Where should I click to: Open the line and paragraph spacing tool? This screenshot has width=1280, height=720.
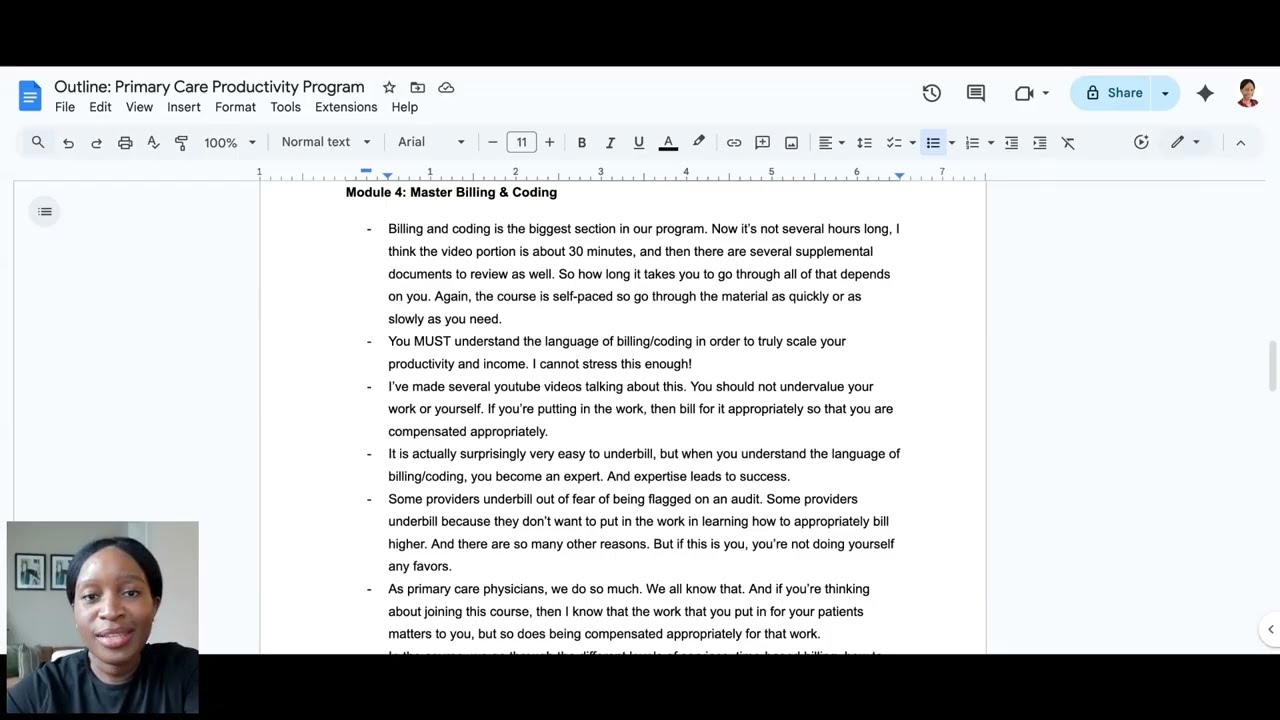point(864,143)
